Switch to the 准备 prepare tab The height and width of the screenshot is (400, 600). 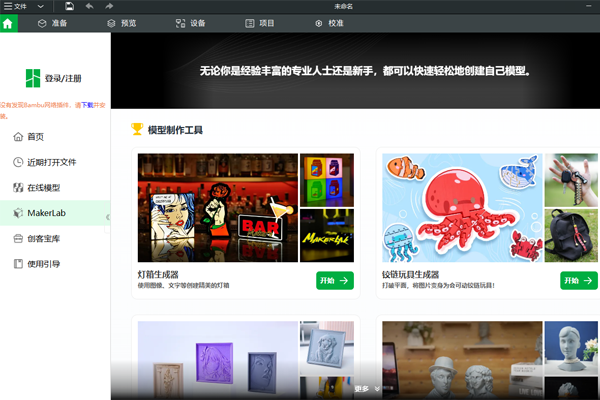55,22
